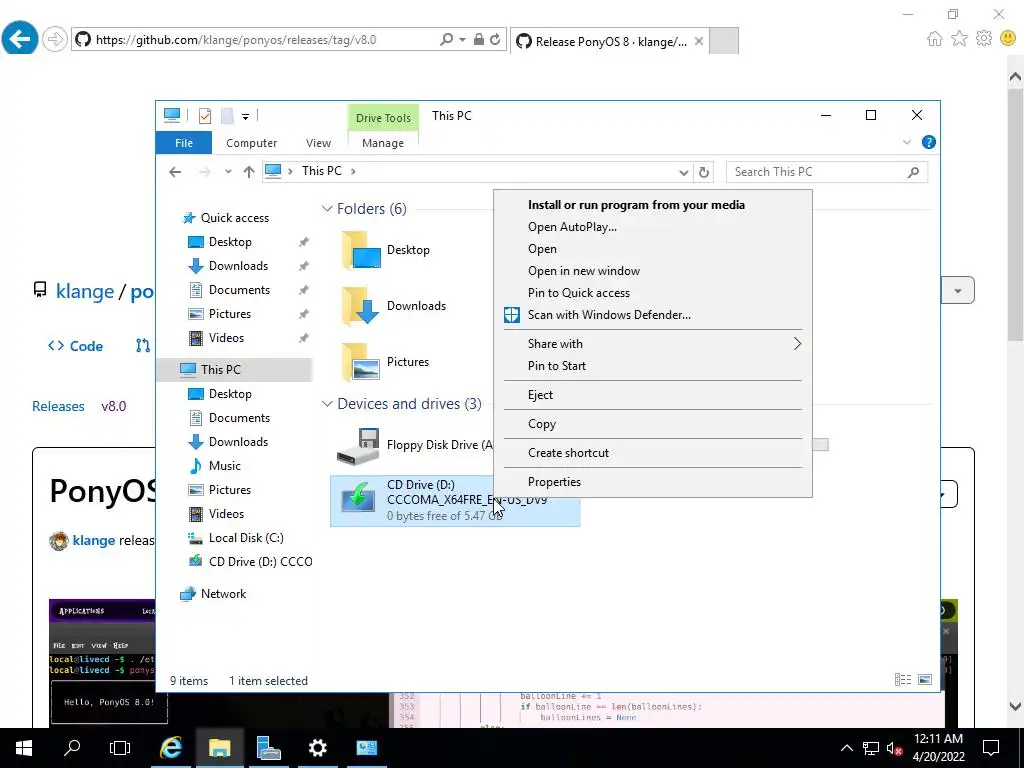Refresh the GitHub page in IE
Viewport: 1024px width, 768px height.
pos(495,40)
